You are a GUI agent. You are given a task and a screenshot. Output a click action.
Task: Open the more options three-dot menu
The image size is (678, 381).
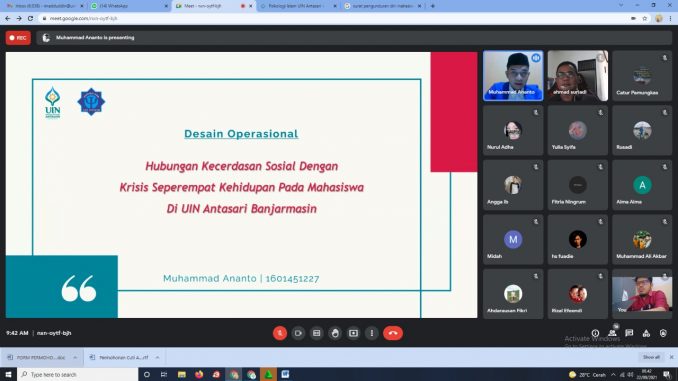point(372,333)
